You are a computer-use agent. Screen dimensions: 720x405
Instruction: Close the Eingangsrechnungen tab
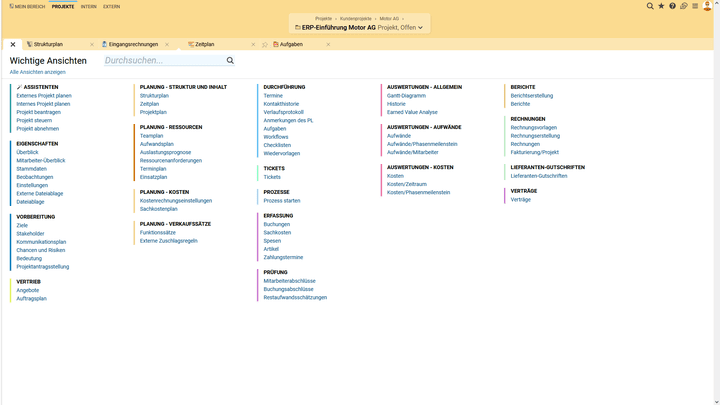[x=167, y=45]
